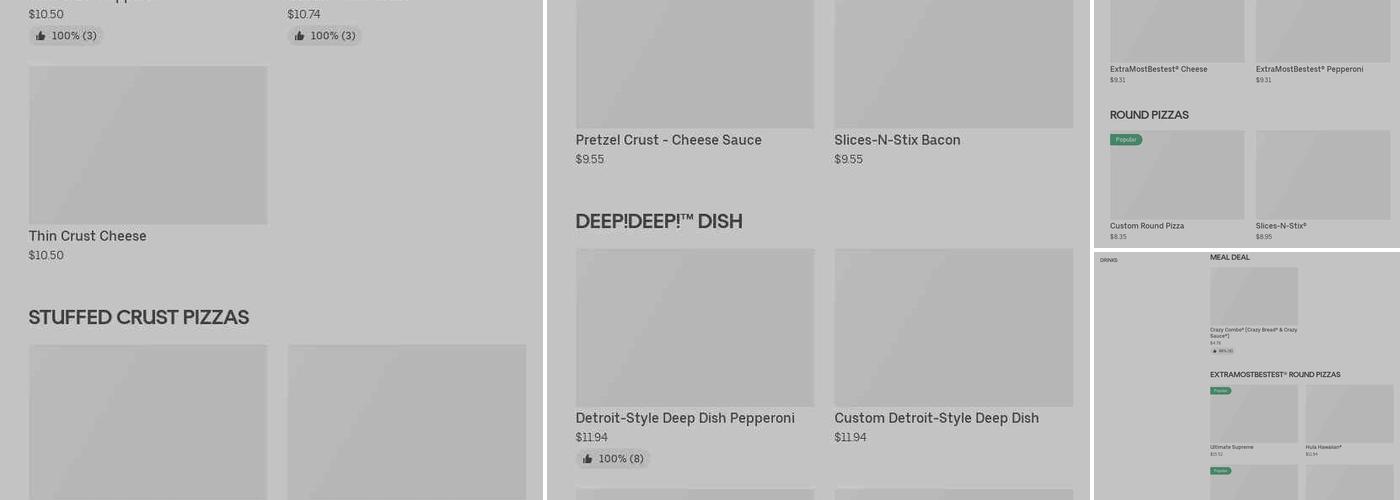Select the Drinks category in sidebar
This screenshot has height=500, width=1400.
tap(1108, 260)
